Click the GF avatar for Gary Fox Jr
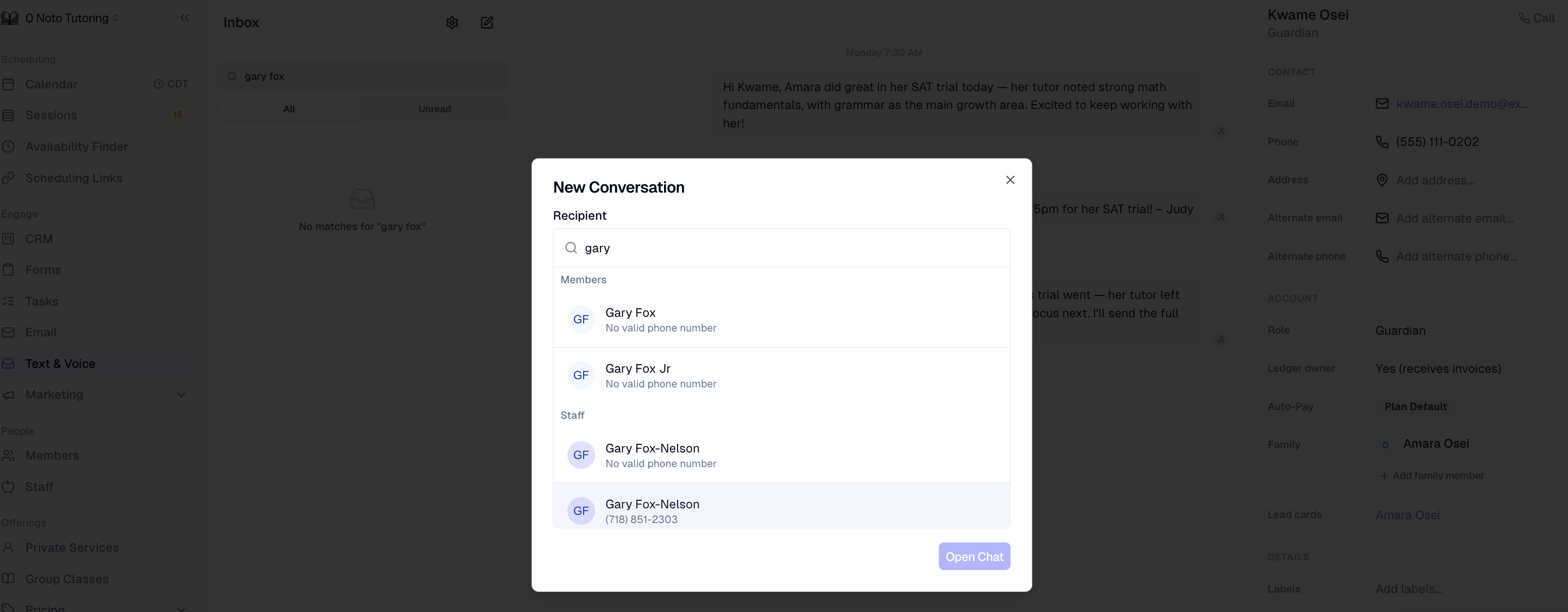The height and width of the screenshot is (612, 1568). tap(581, 375)
